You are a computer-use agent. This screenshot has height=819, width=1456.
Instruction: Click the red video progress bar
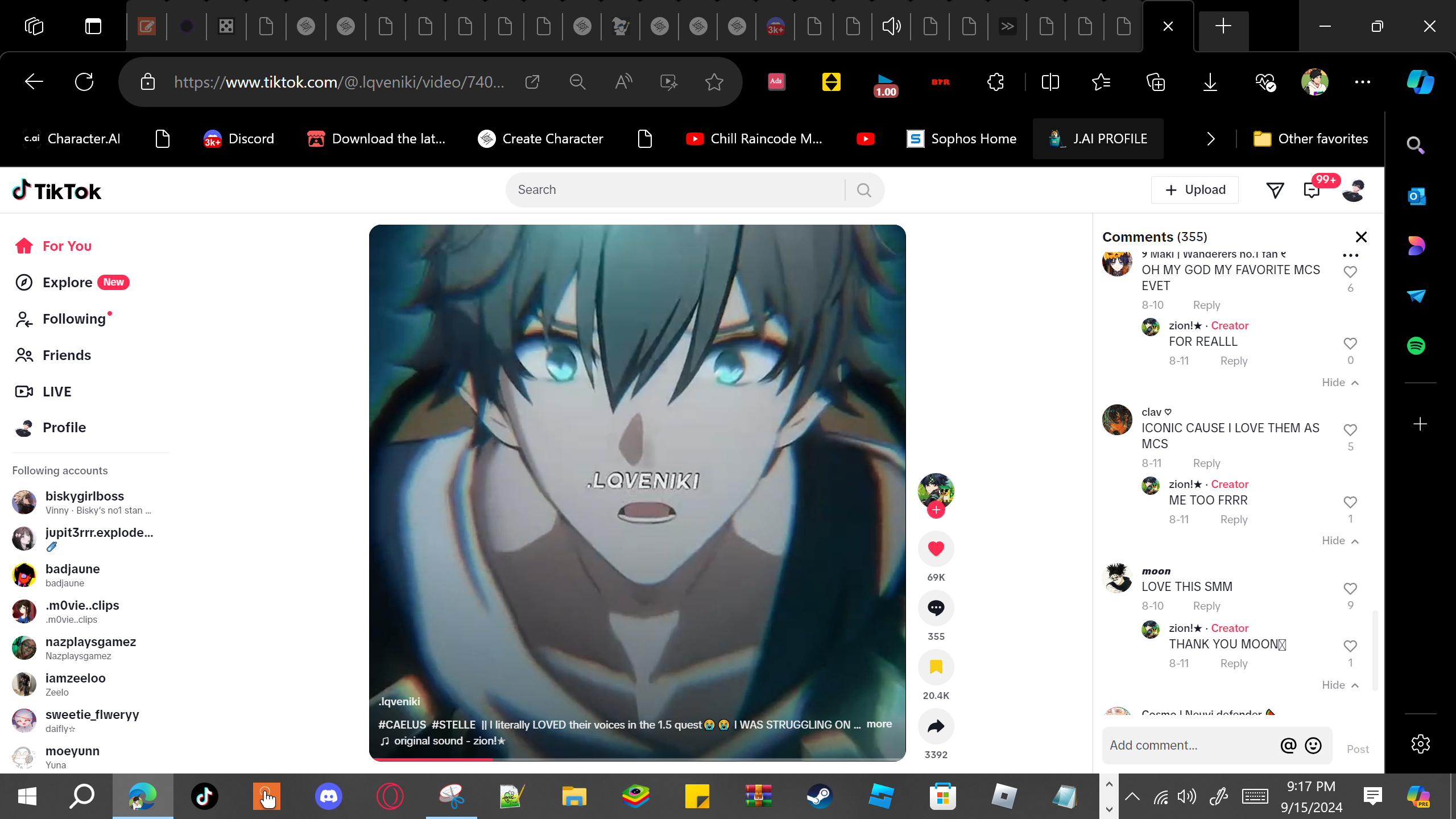(432, 759)
